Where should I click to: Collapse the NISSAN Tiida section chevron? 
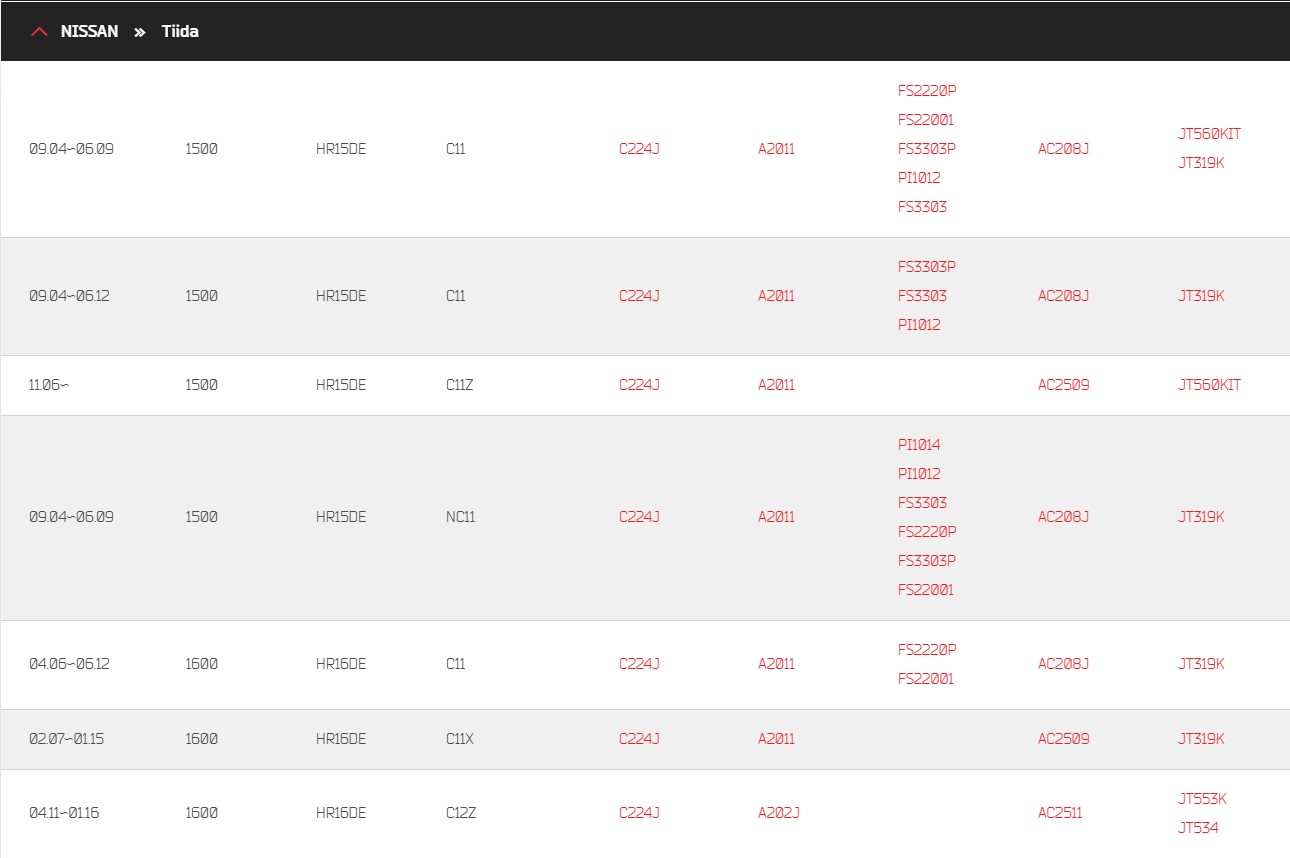(39, 31)
